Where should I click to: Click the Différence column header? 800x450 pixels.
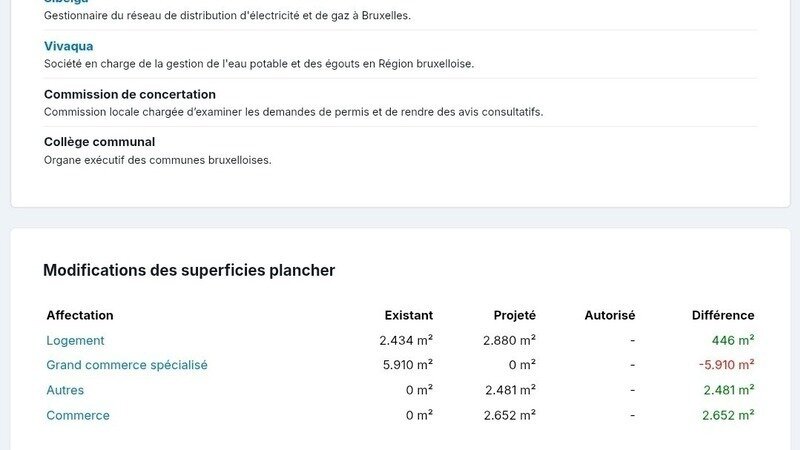pyautogui.click(x=723, y=315)
